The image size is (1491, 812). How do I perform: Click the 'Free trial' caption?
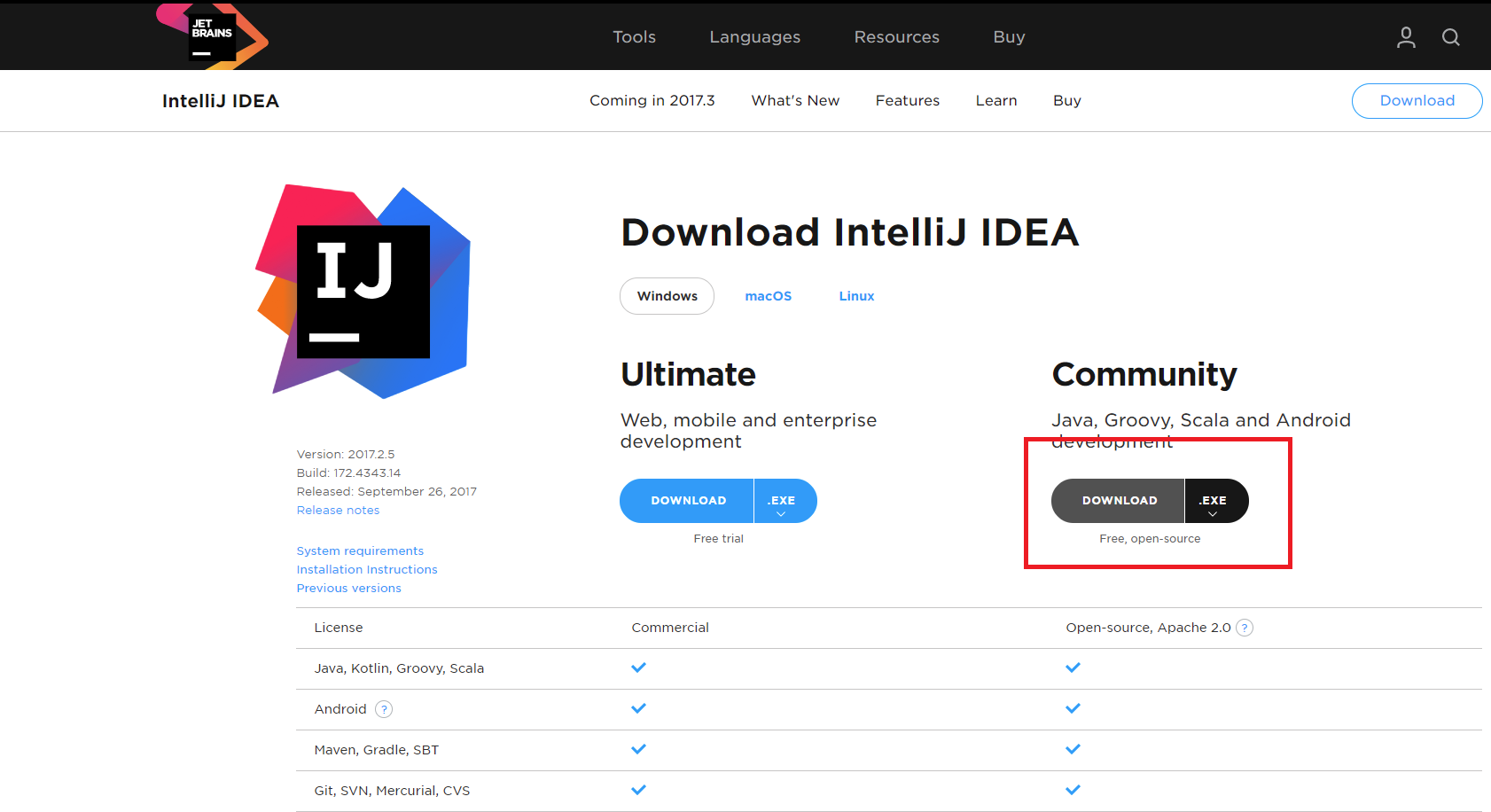[x=719, y=539]
